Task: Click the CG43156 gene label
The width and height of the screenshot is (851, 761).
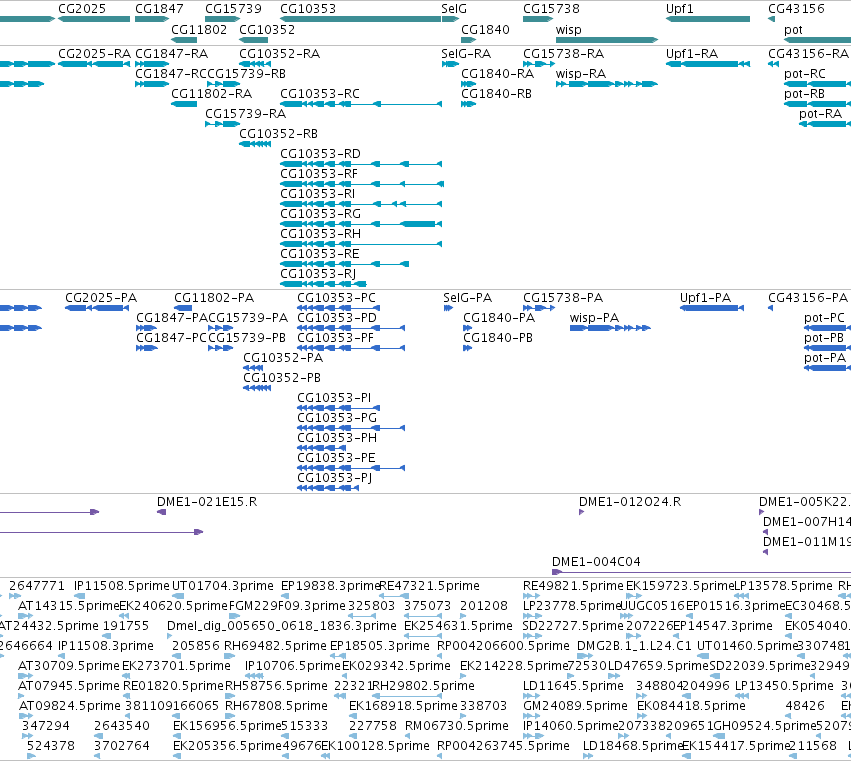Action: pos(796,9)
